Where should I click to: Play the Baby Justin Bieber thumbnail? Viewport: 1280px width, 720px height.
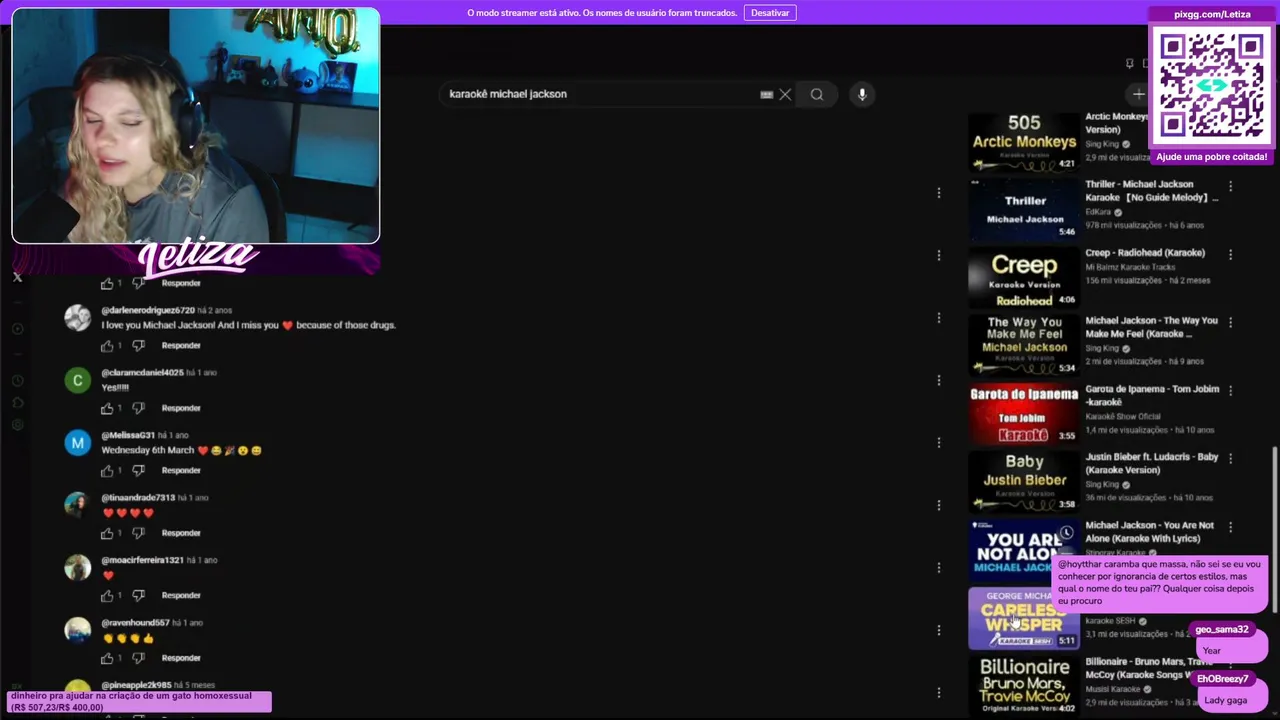(x=1024, y=481)
